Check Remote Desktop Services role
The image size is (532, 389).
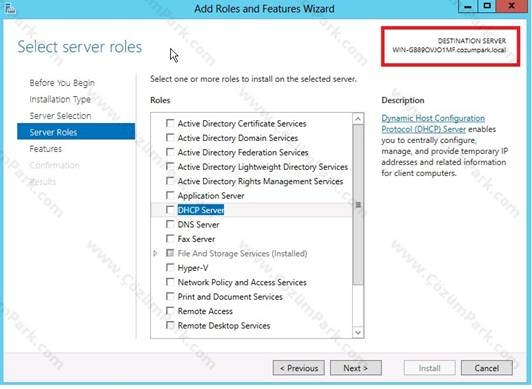tap(170, 325)
